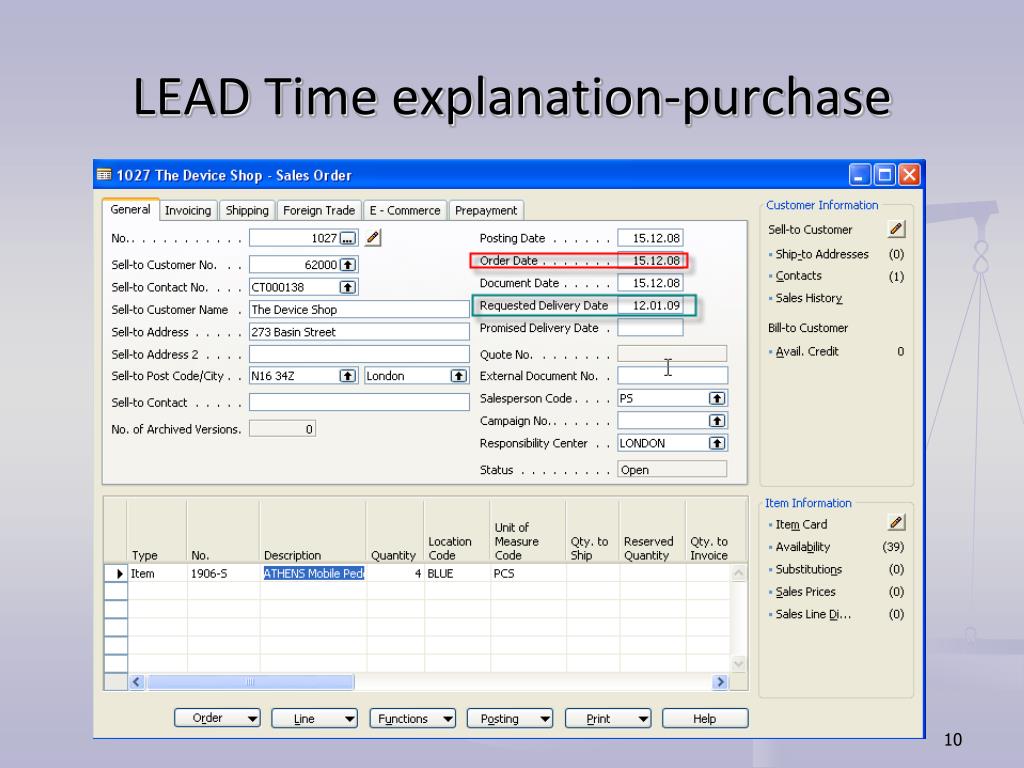
Task: Open the Availability link
Action: tap(803, 547)
